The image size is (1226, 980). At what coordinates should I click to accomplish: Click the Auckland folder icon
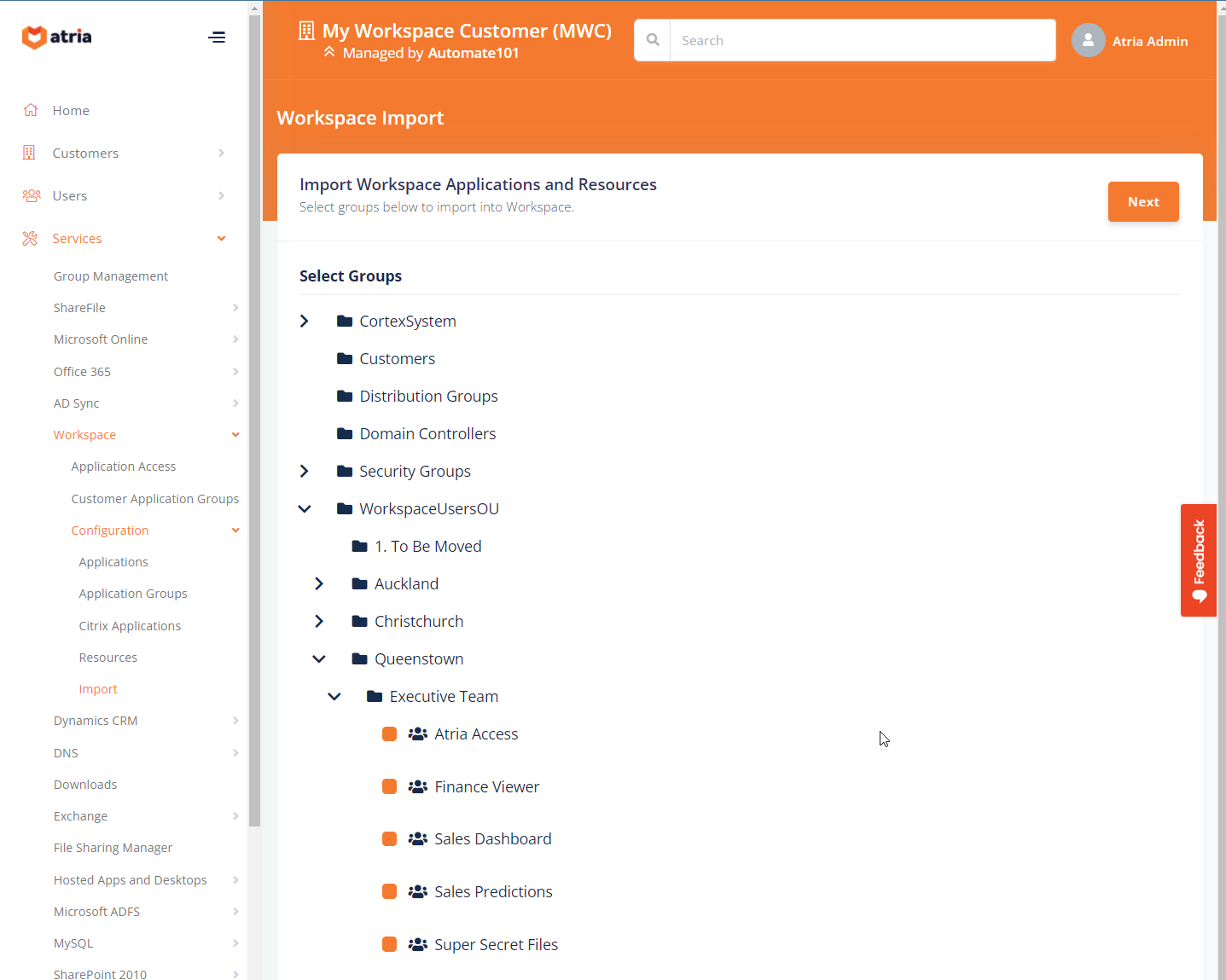click(x=360, y=583)
